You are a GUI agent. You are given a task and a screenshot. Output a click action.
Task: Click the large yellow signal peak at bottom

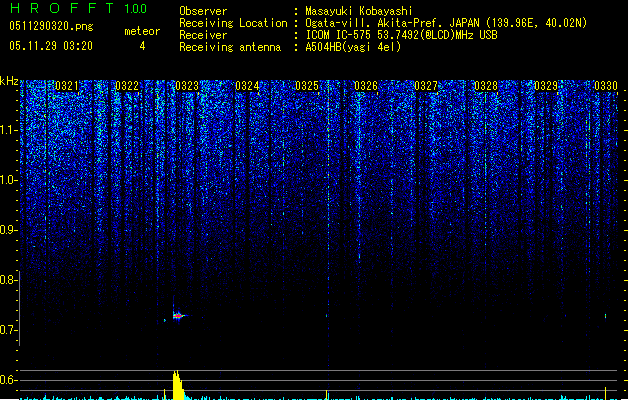click(x=178, y=385)
